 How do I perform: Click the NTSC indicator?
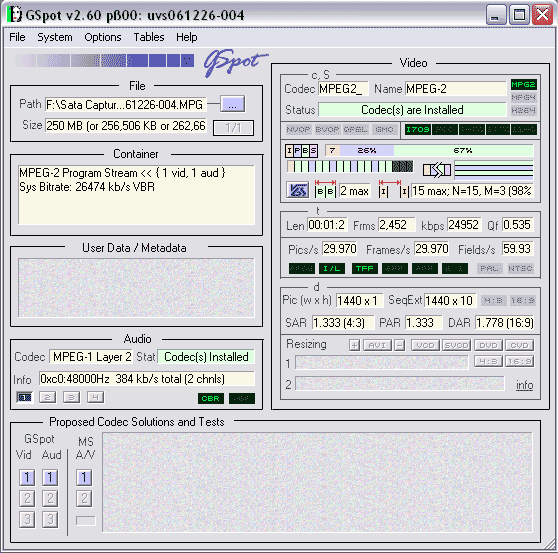pos(520,268)
